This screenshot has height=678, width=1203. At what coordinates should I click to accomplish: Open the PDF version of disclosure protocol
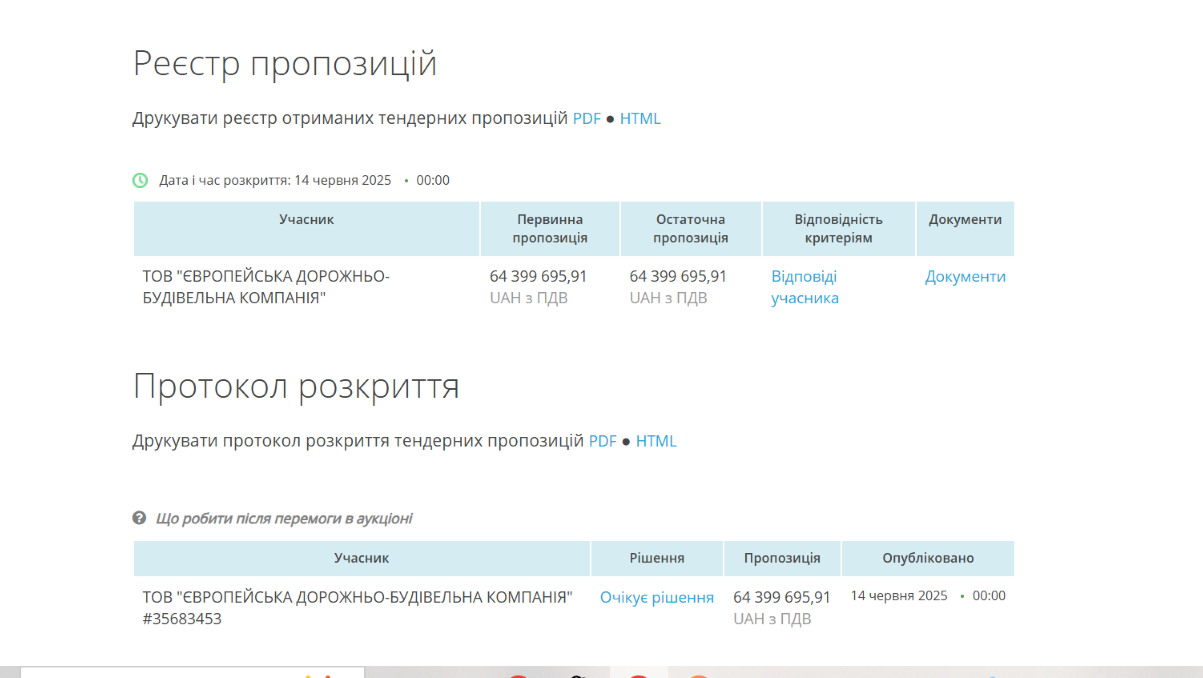[603, 441]
